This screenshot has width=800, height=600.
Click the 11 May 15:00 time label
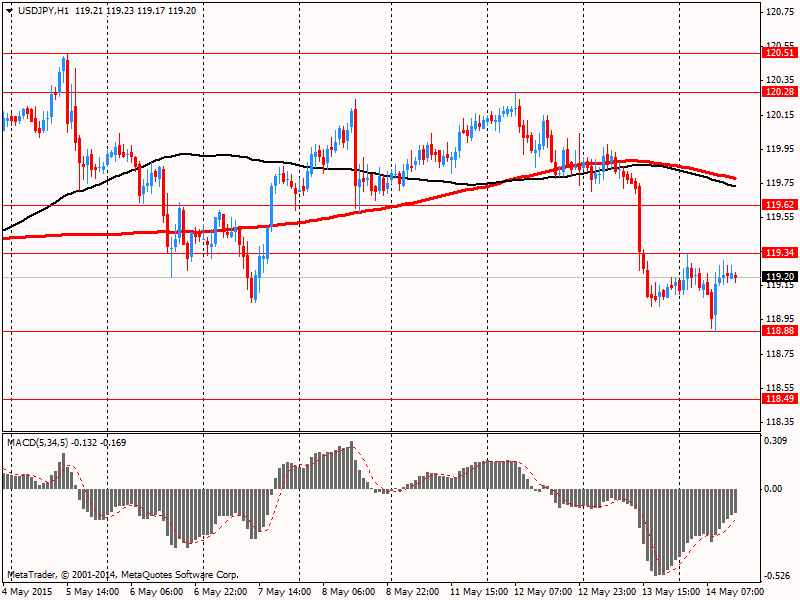[x=479, y=592]
